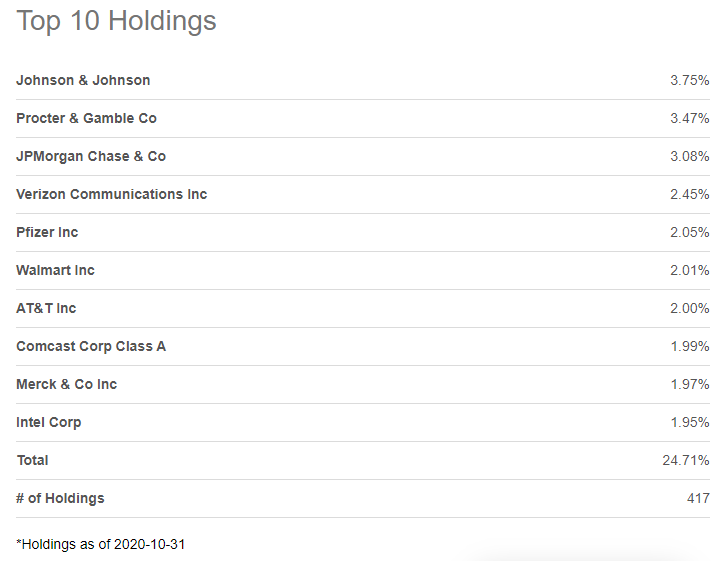The width and height of the screenshot is (723, 561).
Task: Select the Procter & Gamble Co holding
Action: click(x=86, y=118)
